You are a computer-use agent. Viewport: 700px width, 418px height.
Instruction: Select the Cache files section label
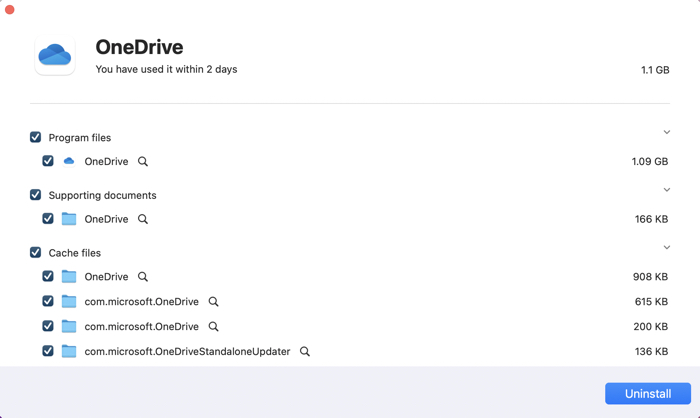pos(75,253)
